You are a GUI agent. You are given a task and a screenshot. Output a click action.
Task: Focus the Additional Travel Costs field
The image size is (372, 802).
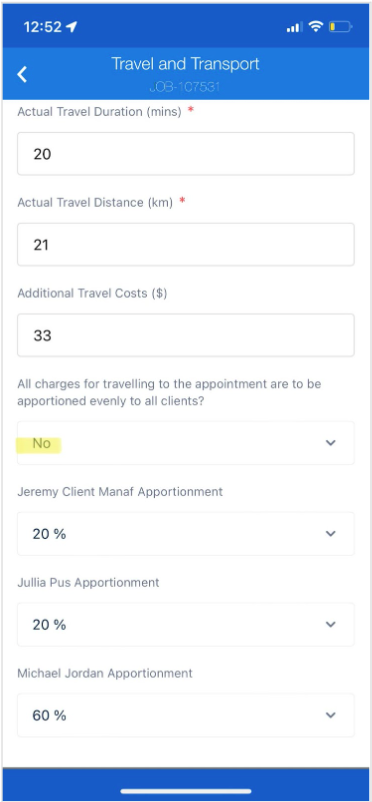tap(186, 335)
